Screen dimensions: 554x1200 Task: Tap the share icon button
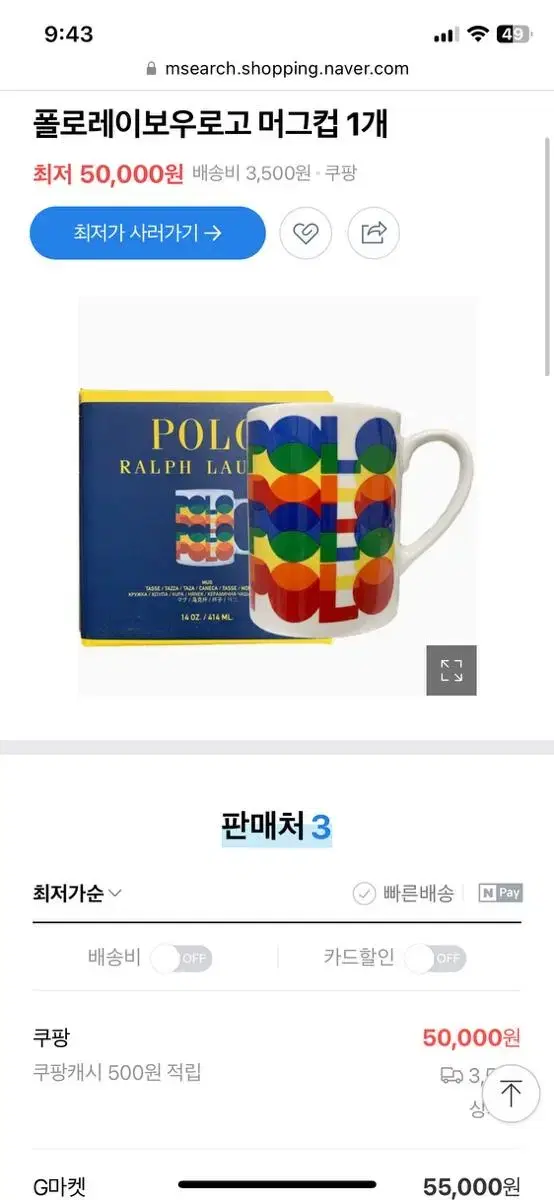click(x=373, y=233)
